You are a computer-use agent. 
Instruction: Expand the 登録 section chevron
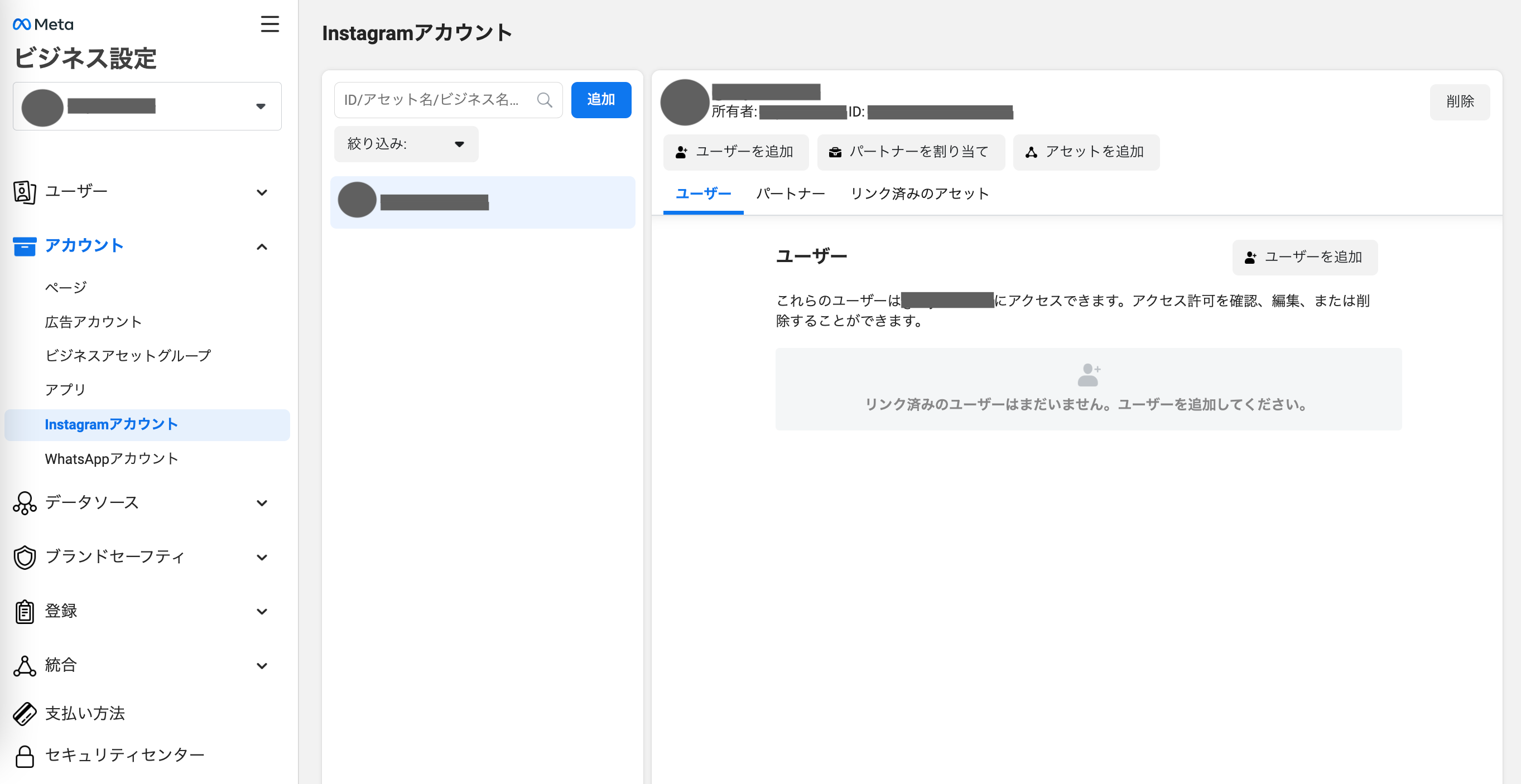click(x=262, y=612)
